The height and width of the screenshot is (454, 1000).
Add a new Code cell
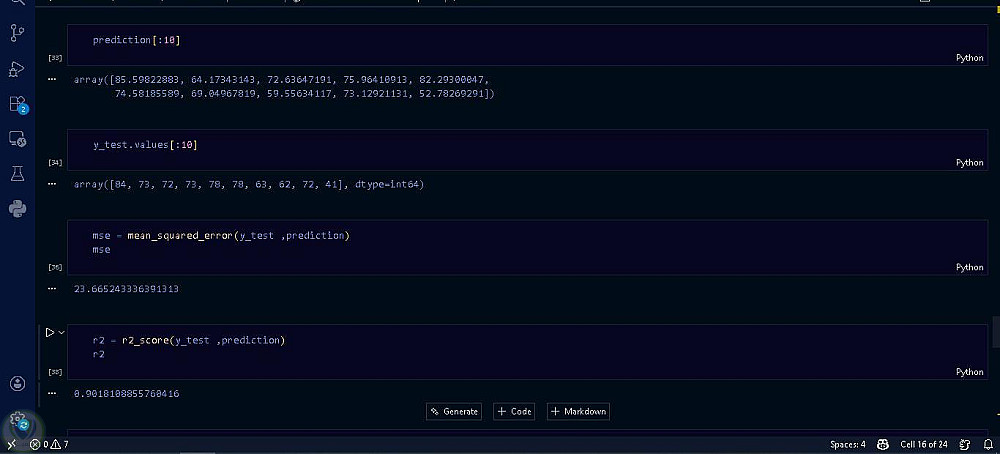tap(514, 411)
